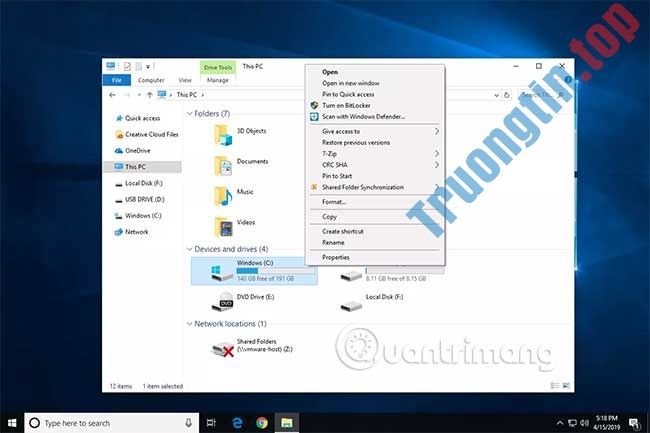Open the Documents folder icon

click(223, 166)
